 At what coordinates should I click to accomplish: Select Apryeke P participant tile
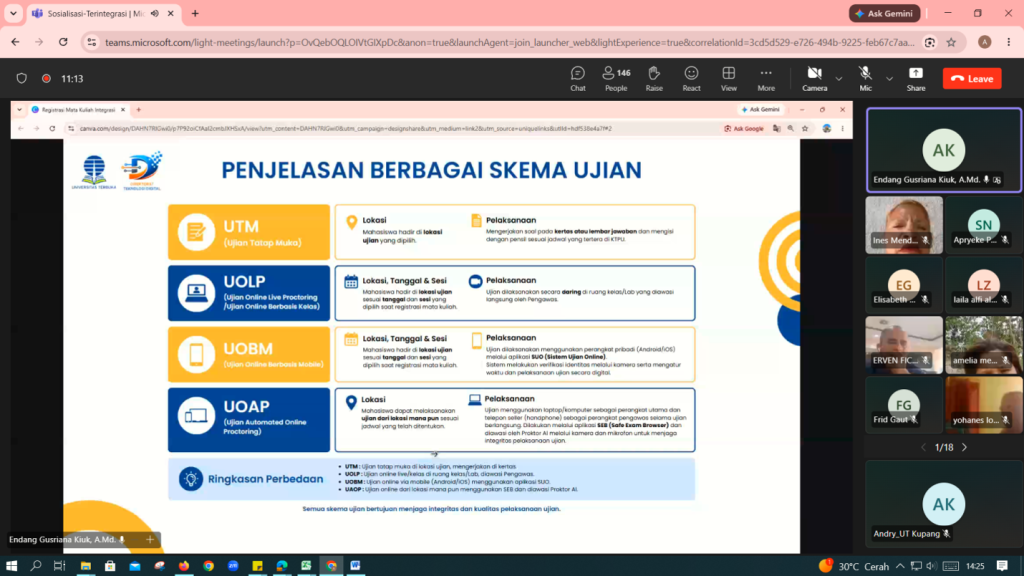tap(984, 225)
